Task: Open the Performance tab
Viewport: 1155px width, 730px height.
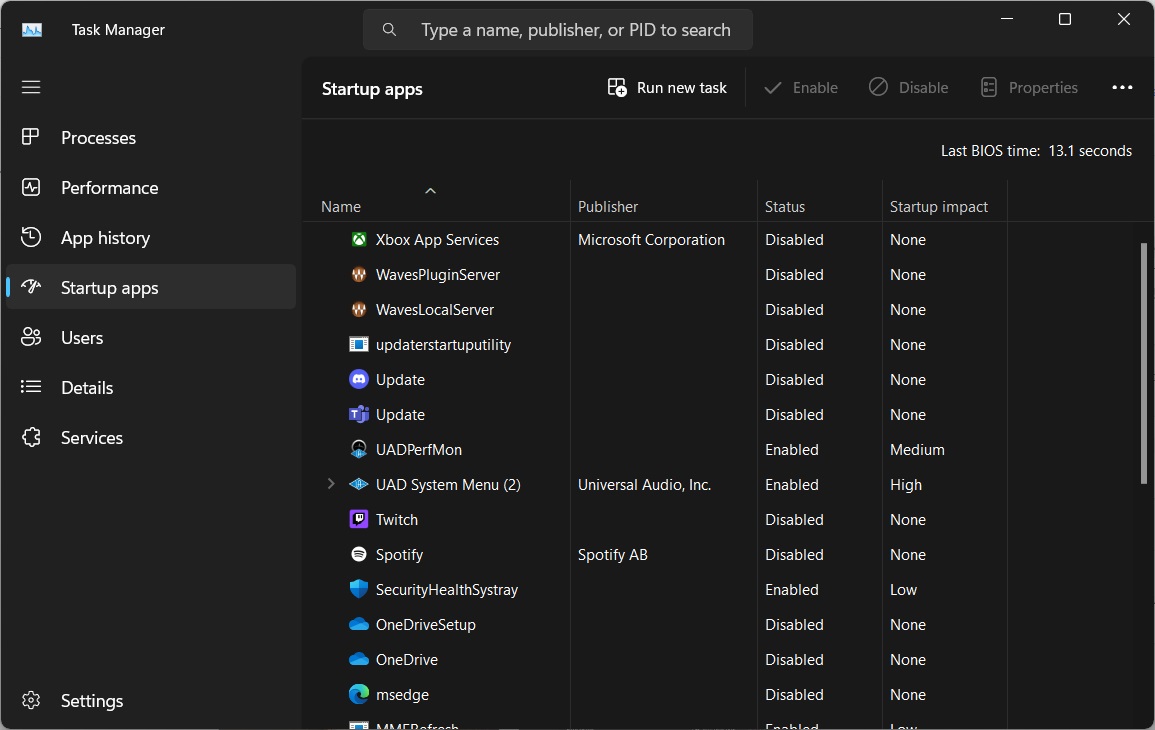Action: tap(109, 188)
